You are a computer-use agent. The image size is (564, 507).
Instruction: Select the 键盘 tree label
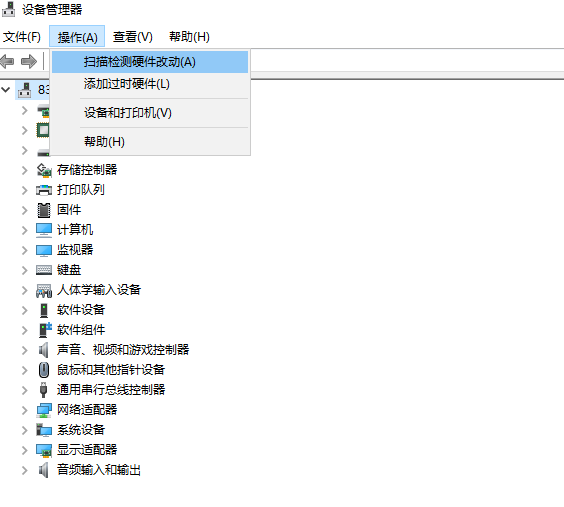[x=69, y=270]
